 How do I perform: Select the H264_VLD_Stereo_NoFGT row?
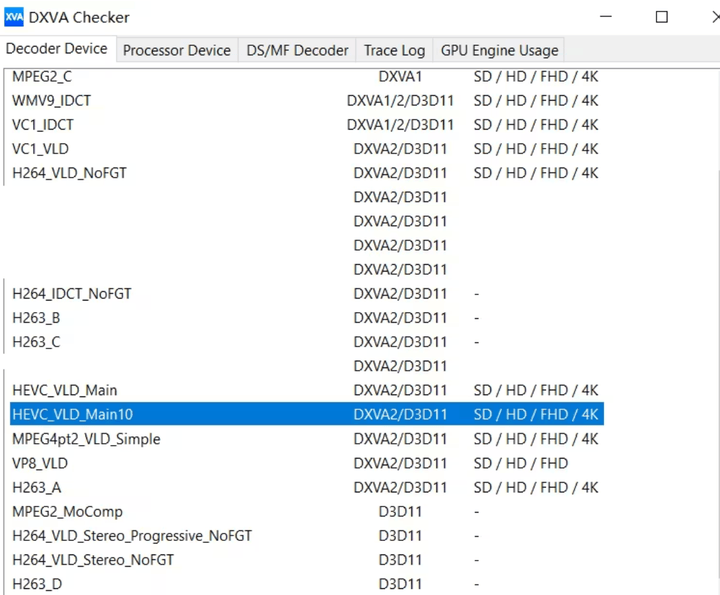point(307,560)
